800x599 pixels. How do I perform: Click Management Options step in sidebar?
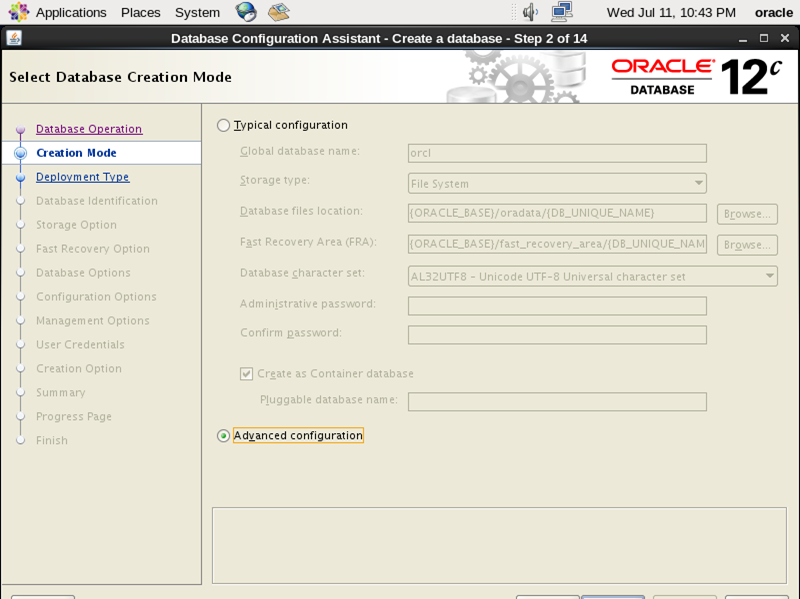92,320
